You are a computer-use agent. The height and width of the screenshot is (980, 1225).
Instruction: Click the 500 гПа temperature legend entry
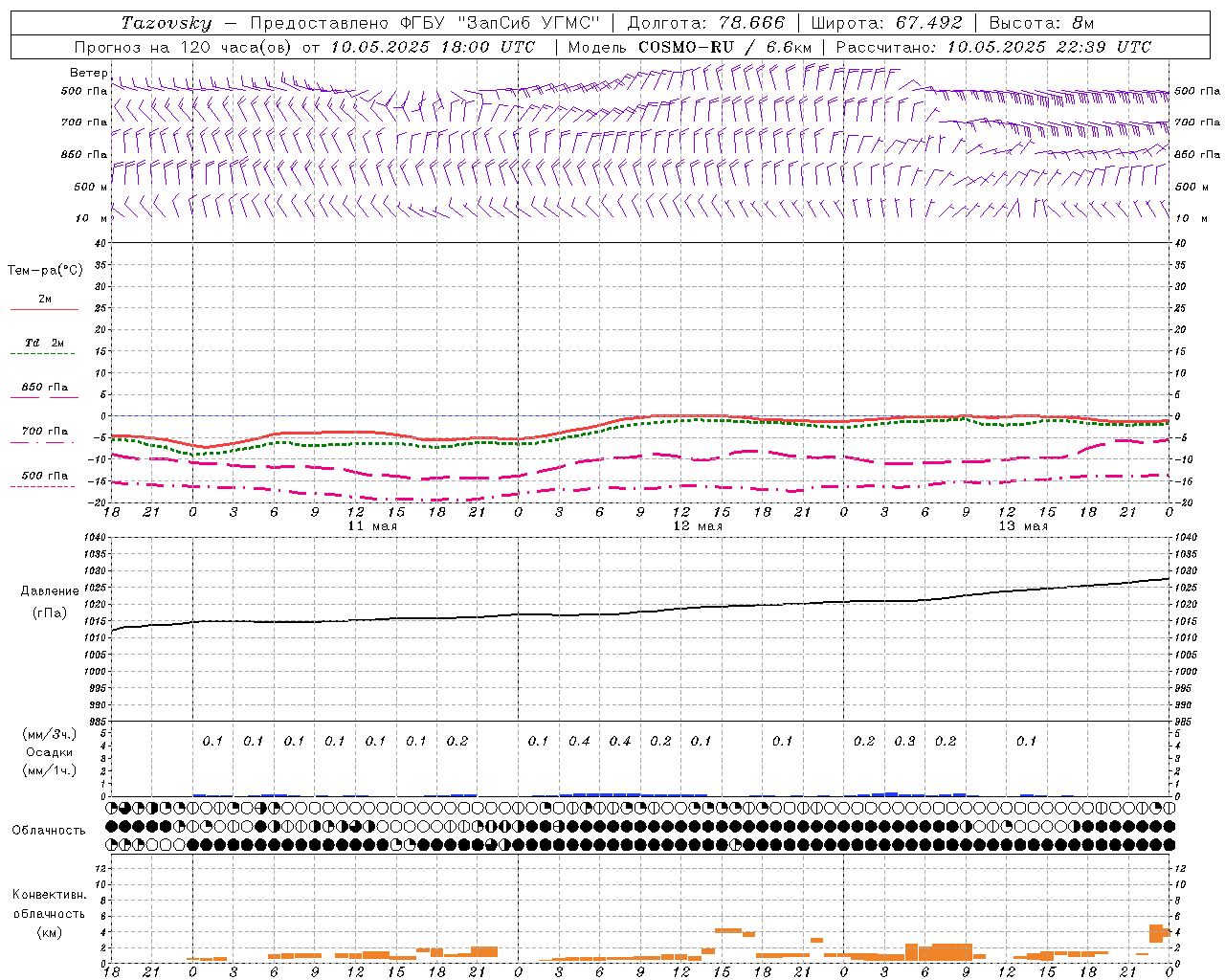[45, 476]
